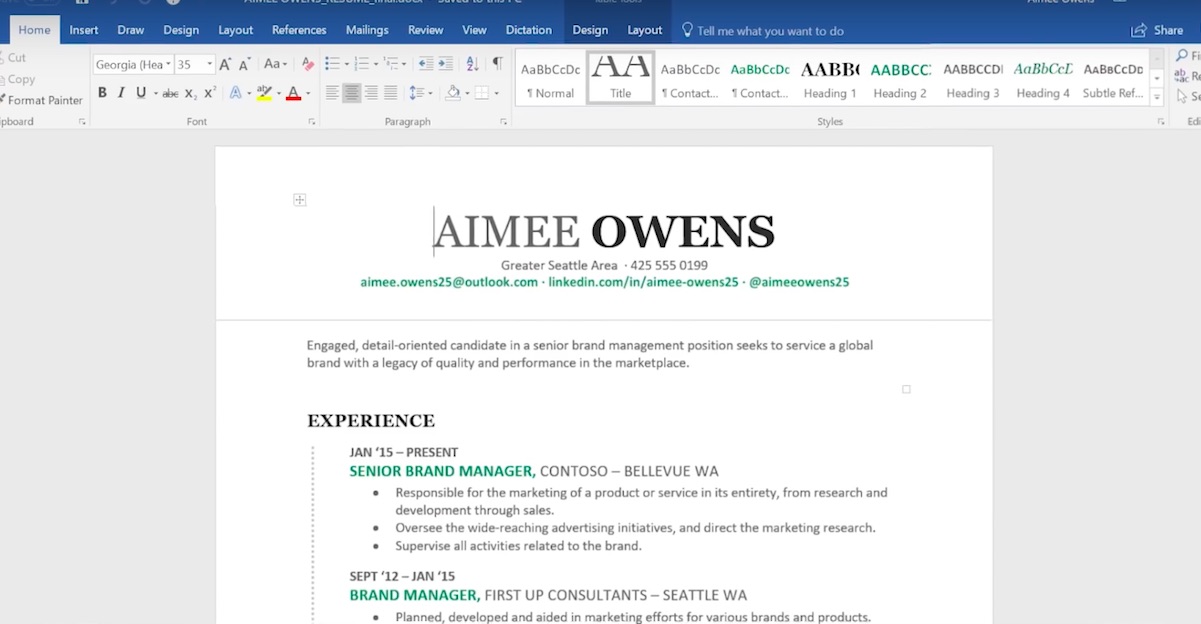This screenshot has height=624, width=1201.
Task: Apply bold formatting
Action: coord(102,91)
